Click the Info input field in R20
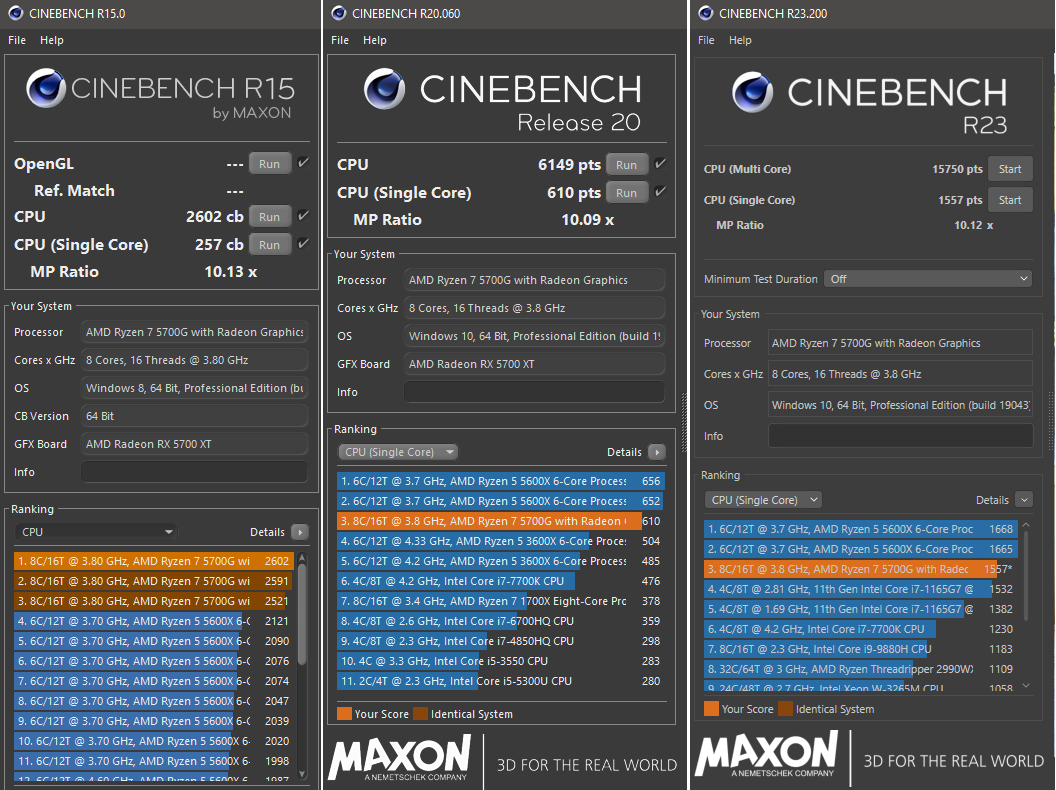This screenshot has width=1056, height=790. [534, 392]
